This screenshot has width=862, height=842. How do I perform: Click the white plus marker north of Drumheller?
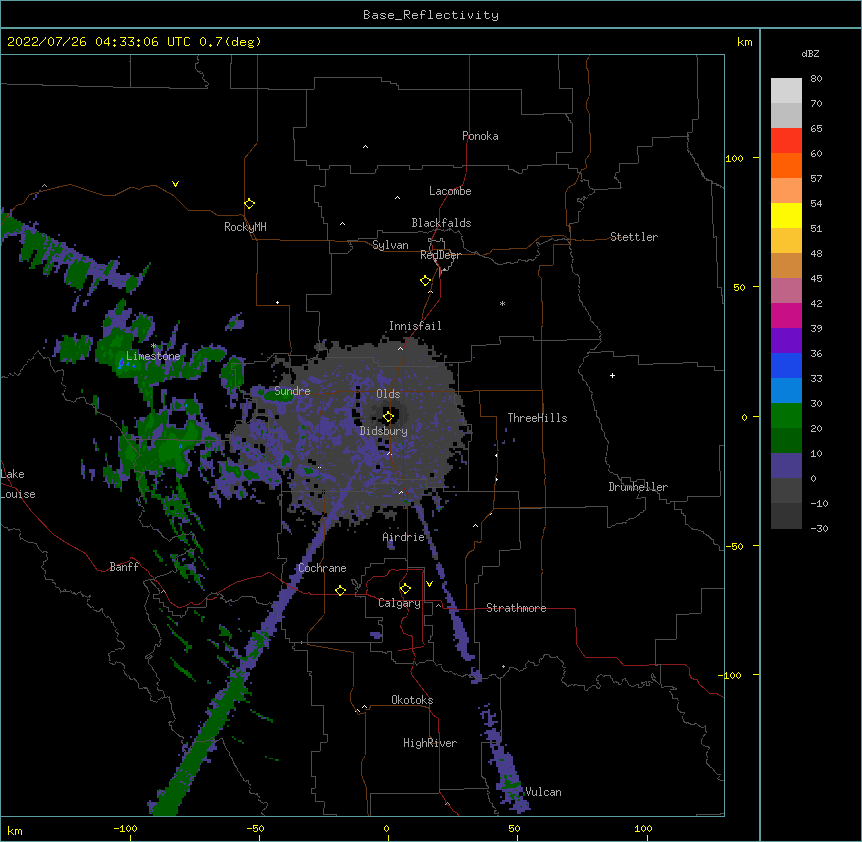[x=612, y=375]
